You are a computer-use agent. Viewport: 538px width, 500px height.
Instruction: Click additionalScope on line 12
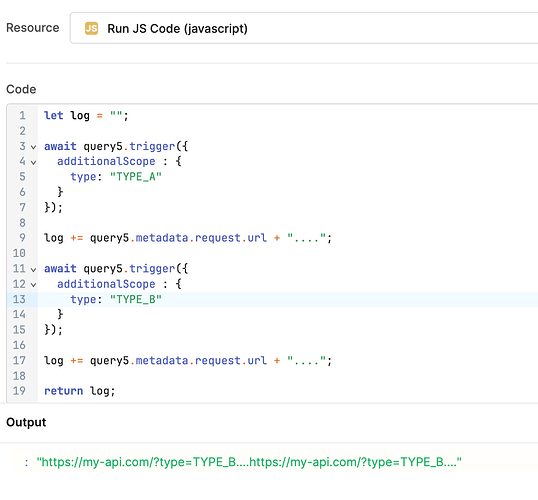[x=106, y=284]
